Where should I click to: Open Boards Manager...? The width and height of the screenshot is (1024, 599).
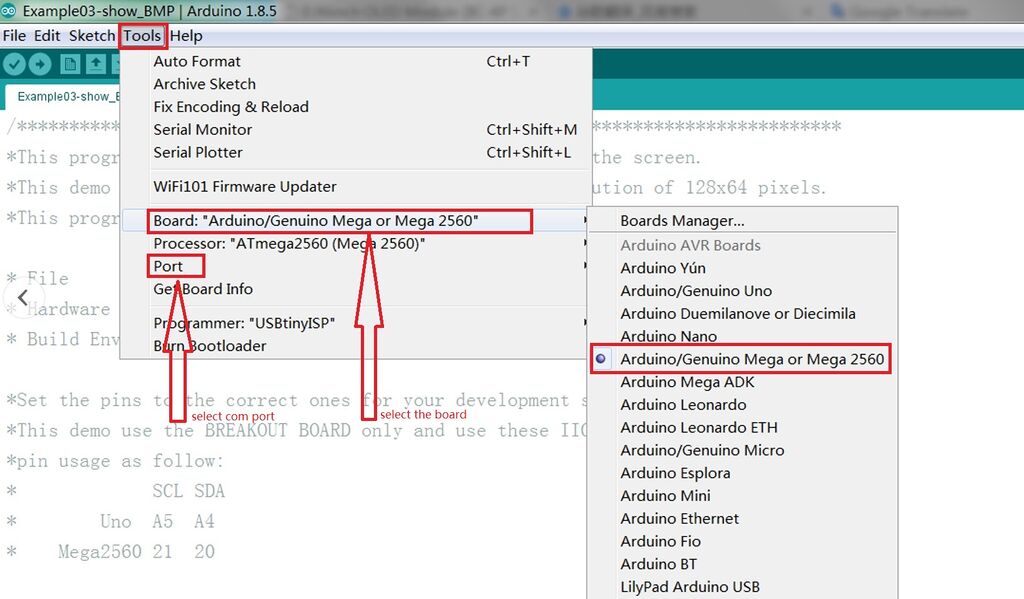[x=682, y=221]
